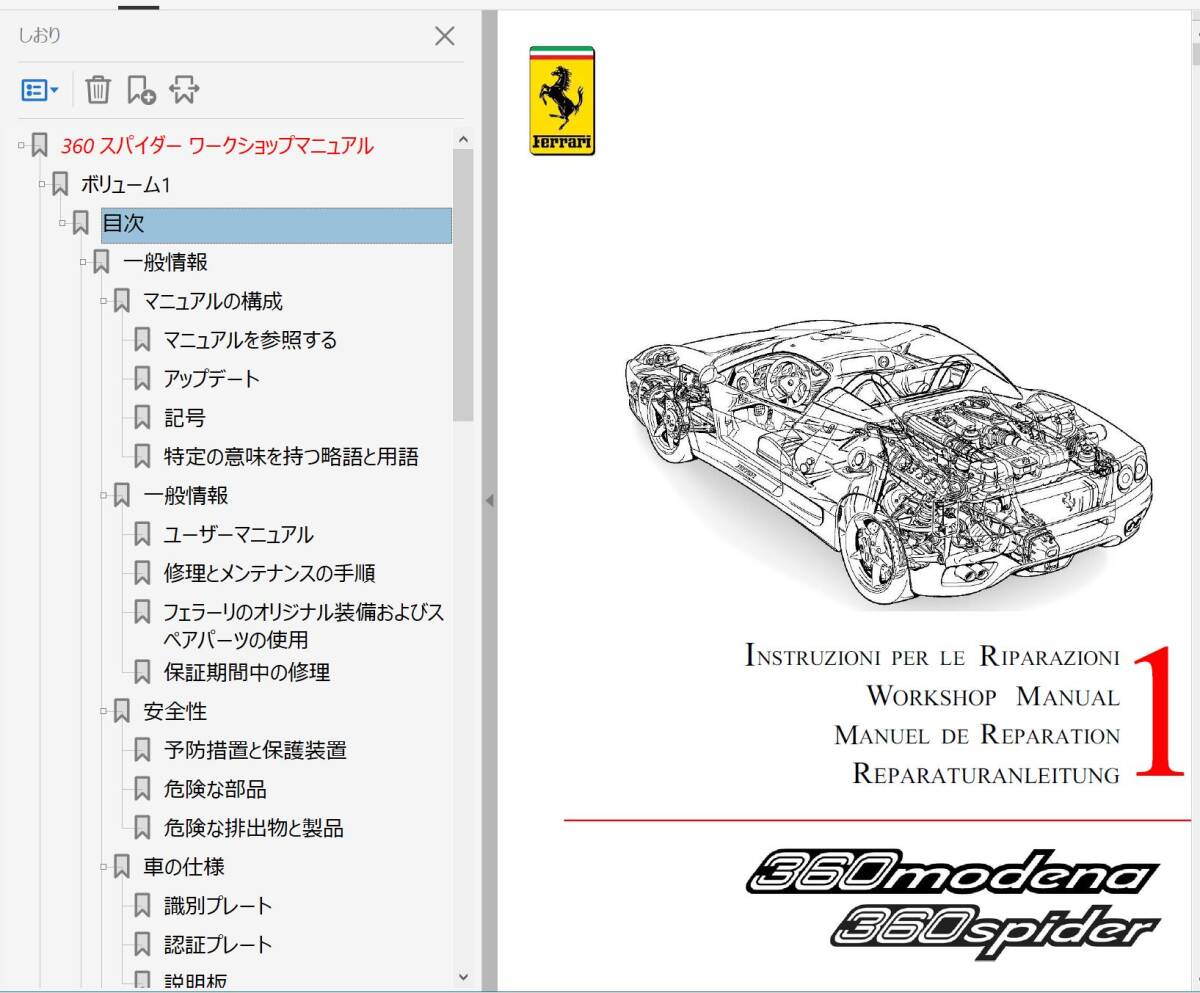This screenshot has width=1200, height=993.
Task: Click the bookmark icon beside ユーザーマニュアル
Action: coord(143,535)
